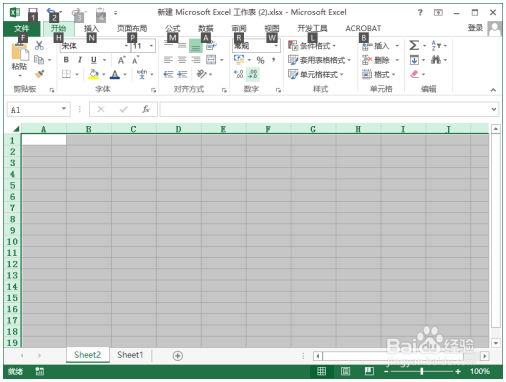
Task: Switch to Page Layout view icon
Action: click(345, 371)
